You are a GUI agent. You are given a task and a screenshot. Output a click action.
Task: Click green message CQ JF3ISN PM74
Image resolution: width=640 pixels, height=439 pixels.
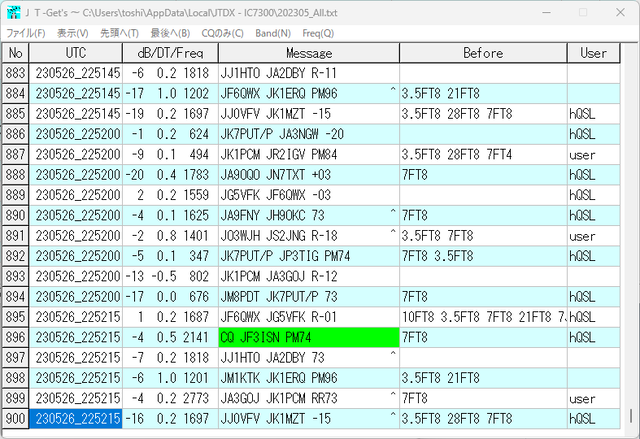(309, 337)
